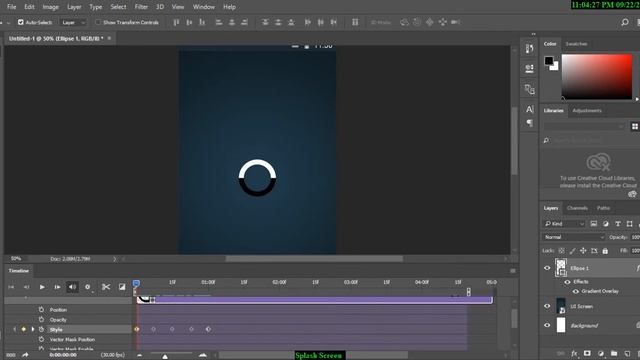This screenshot has width=640, height=360.
Task: Switch Libraries to grid view icon
Action: (x=635, y=127)
